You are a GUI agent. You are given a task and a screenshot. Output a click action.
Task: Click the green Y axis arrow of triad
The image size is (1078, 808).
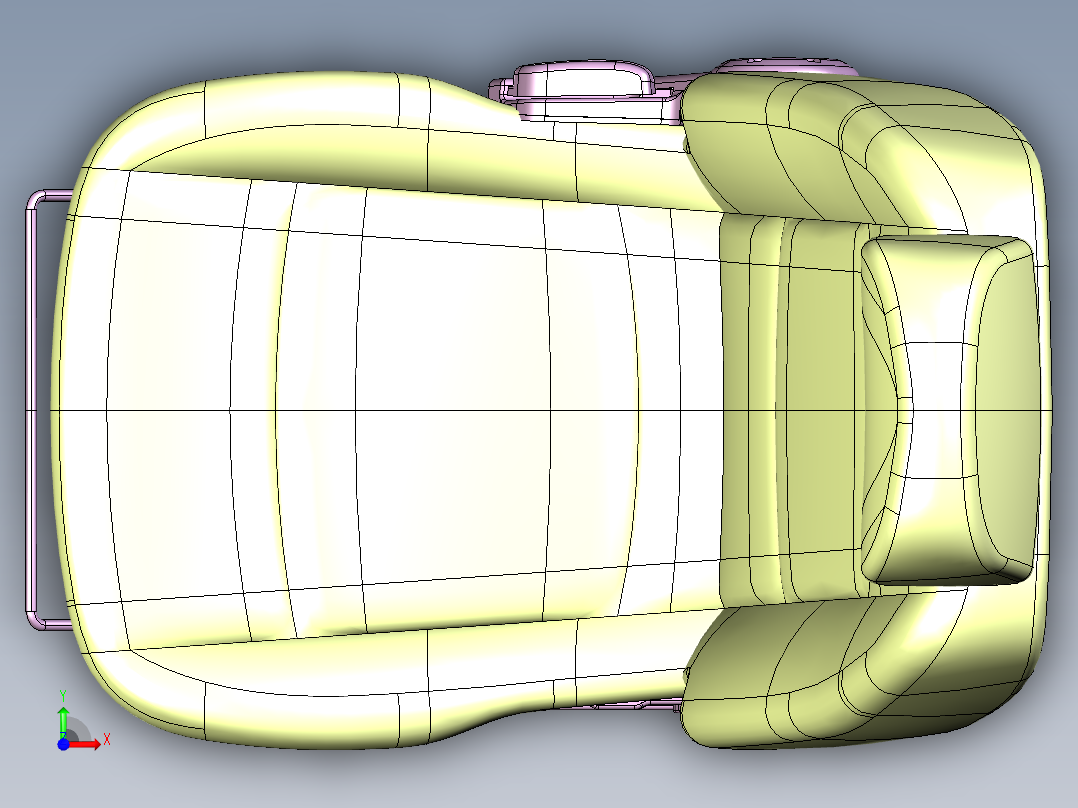pyautogui.click(x=63, y=721)
